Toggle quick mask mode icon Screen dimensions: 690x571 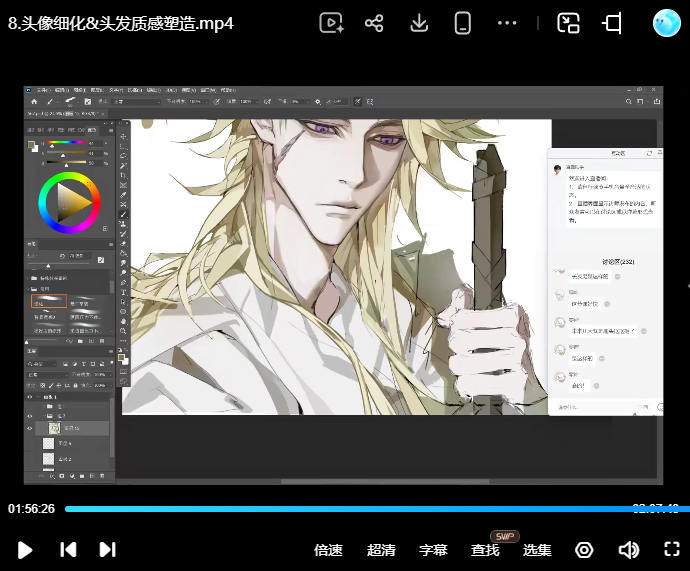pyautogui.click(x=124, y=372)
